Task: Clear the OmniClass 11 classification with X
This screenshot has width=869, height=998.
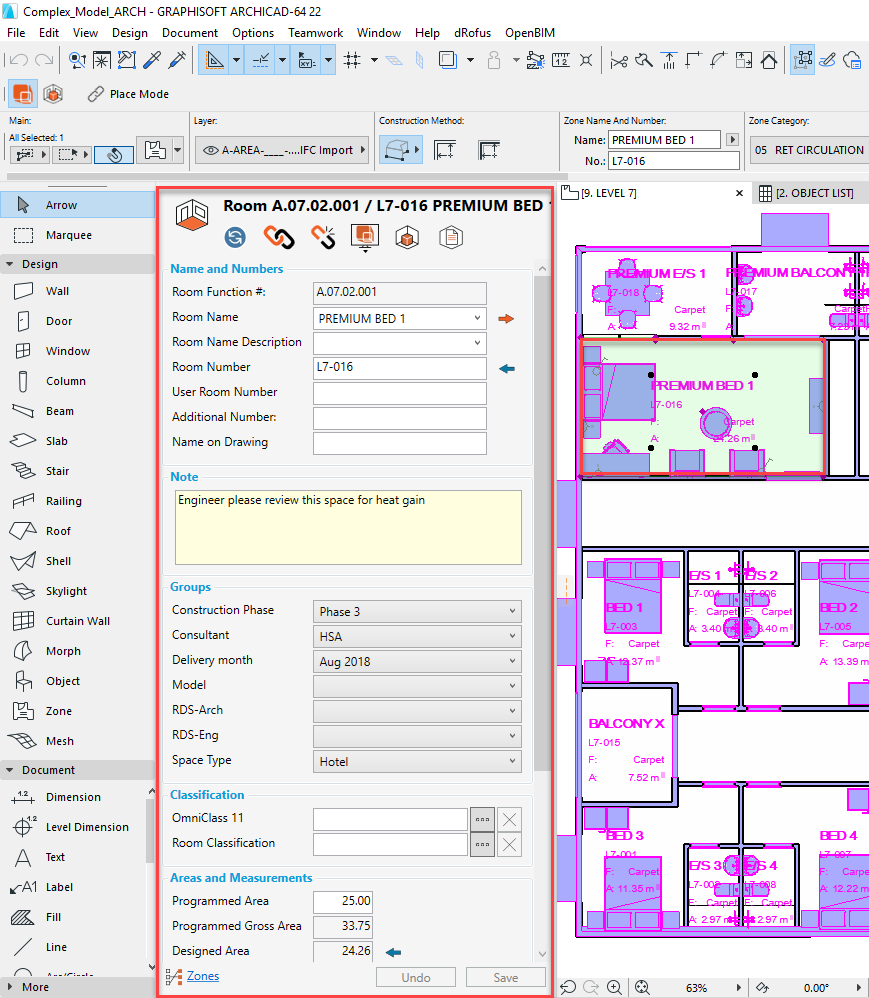Action: [x=509, y=819]
